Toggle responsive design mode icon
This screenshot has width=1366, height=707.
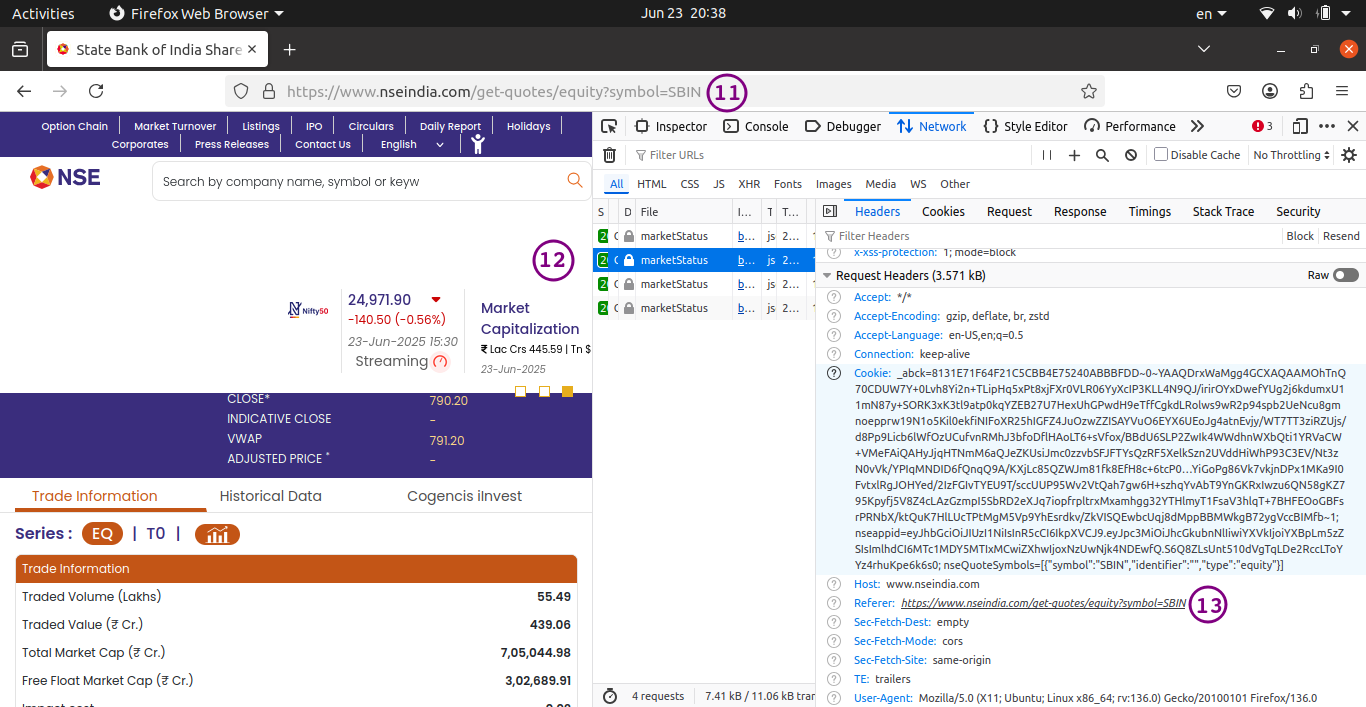tap(1300, 126)
